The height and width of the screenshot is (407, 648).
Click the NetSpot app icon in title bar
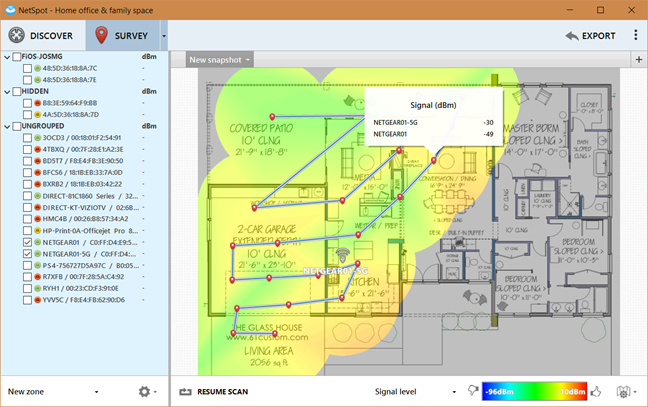point(10,10)
